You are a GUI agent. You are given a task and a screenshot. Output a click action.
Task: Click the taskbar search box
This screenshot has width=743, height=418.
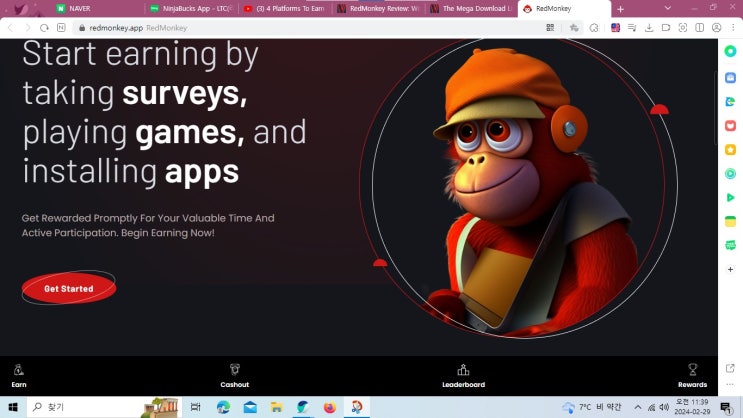(104, 407)
